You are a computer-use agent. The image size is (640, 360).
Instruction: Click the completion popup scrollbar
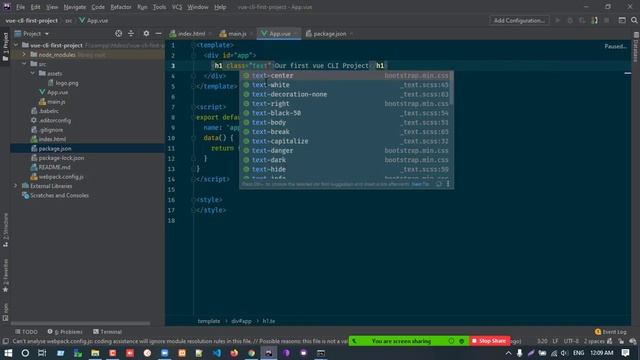452,87
